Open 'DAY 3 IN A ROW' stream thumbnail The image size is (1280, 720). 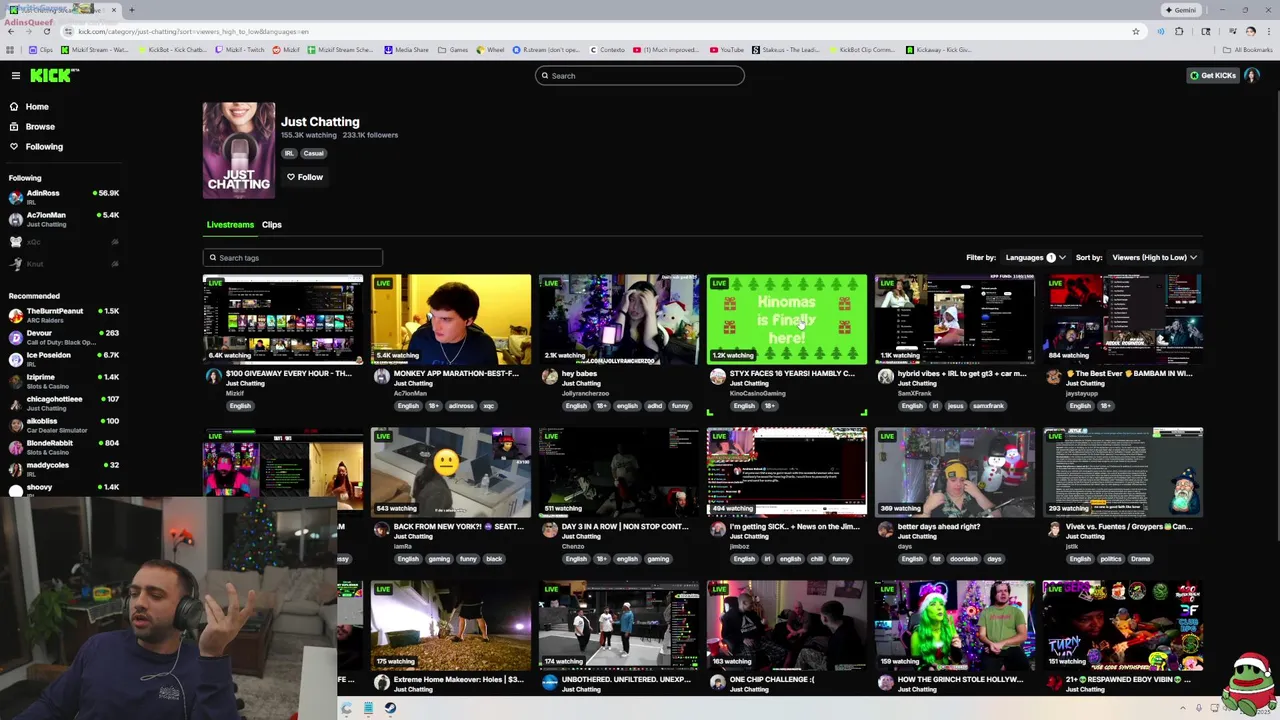click(619, 472)
